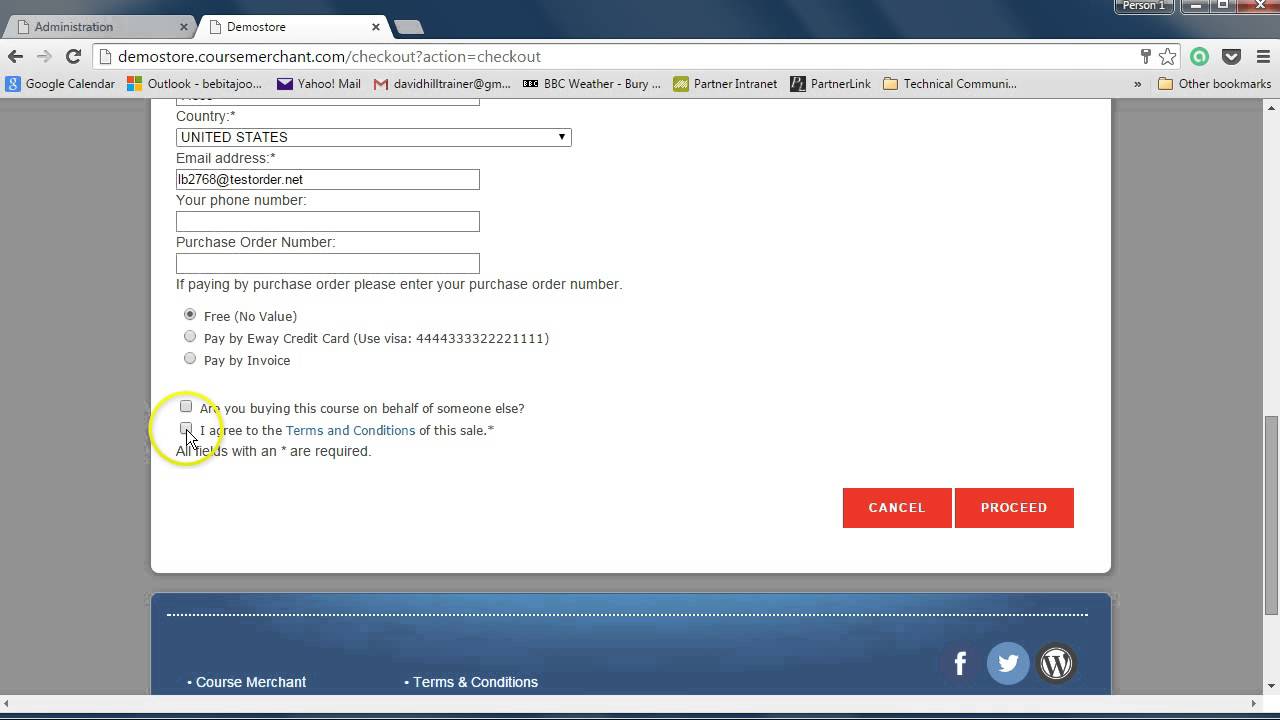
Task: Open the Google Calendar bookmark
Action: click(60, 84)
